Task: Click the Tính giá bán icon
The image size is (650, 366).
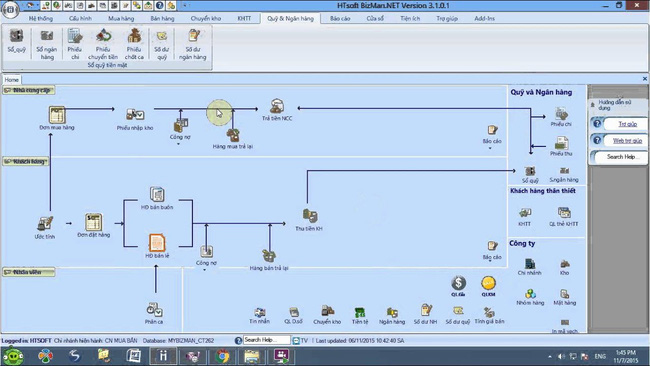Action: [489, 315]
